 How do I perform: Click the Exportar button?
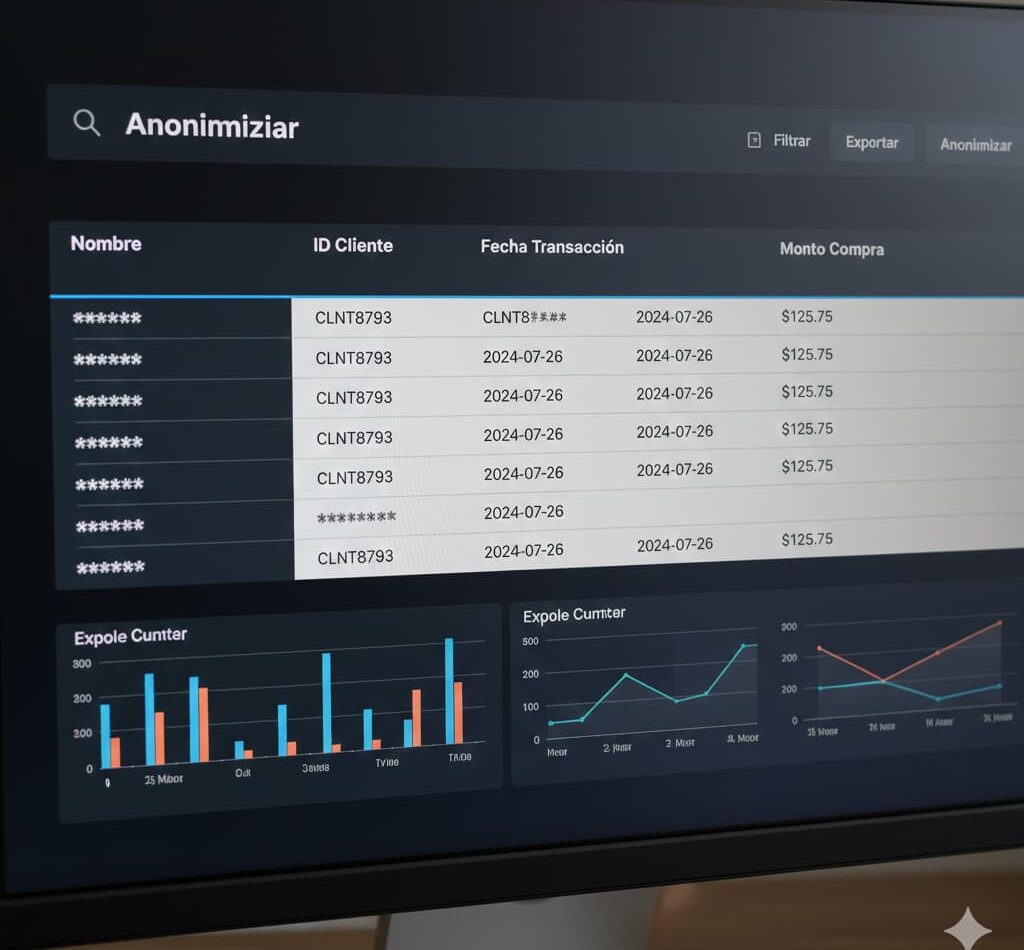[x=871, y=143]
